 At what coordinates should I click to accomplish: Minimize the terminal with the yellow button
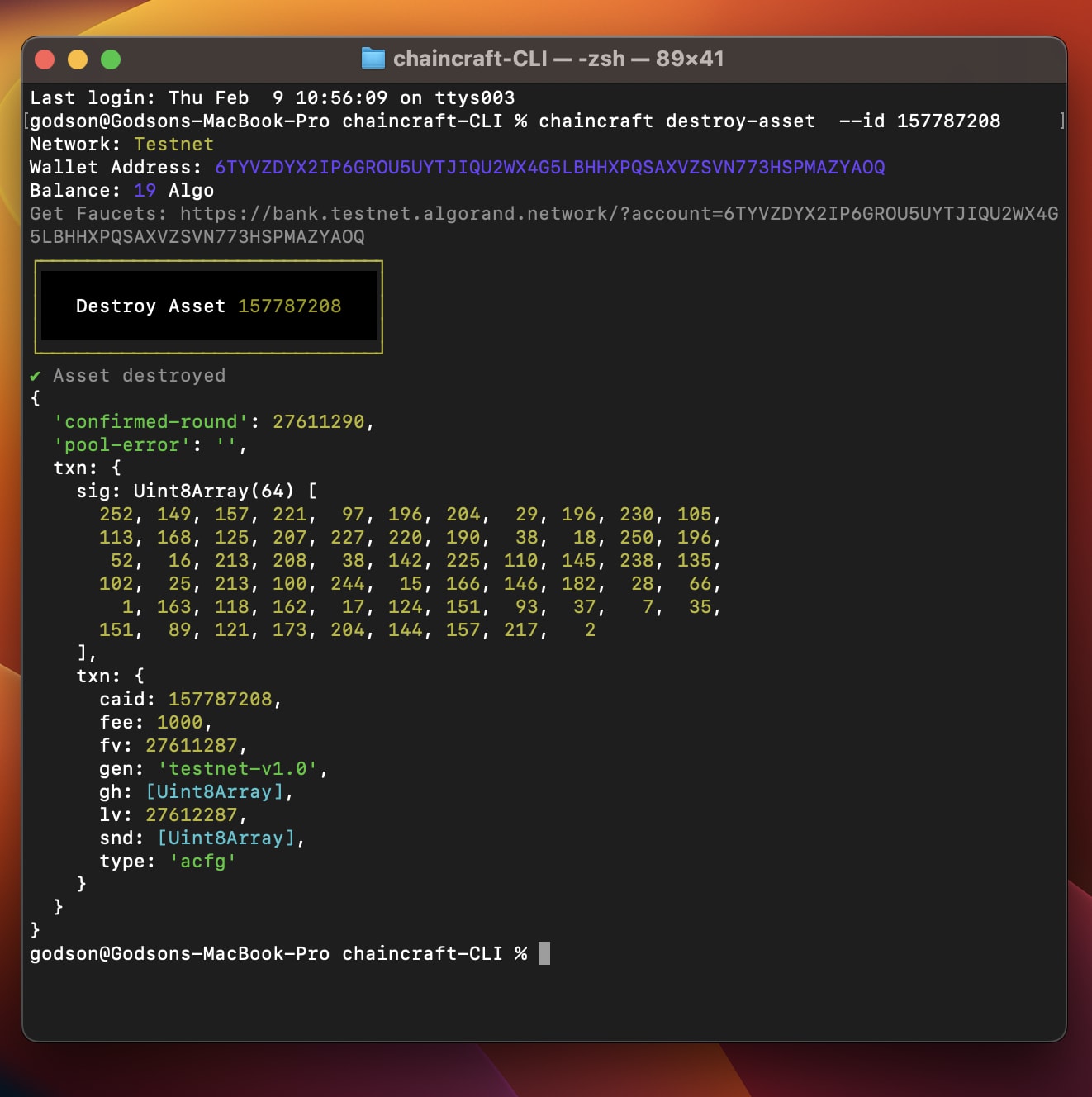(x=78, y=59)
